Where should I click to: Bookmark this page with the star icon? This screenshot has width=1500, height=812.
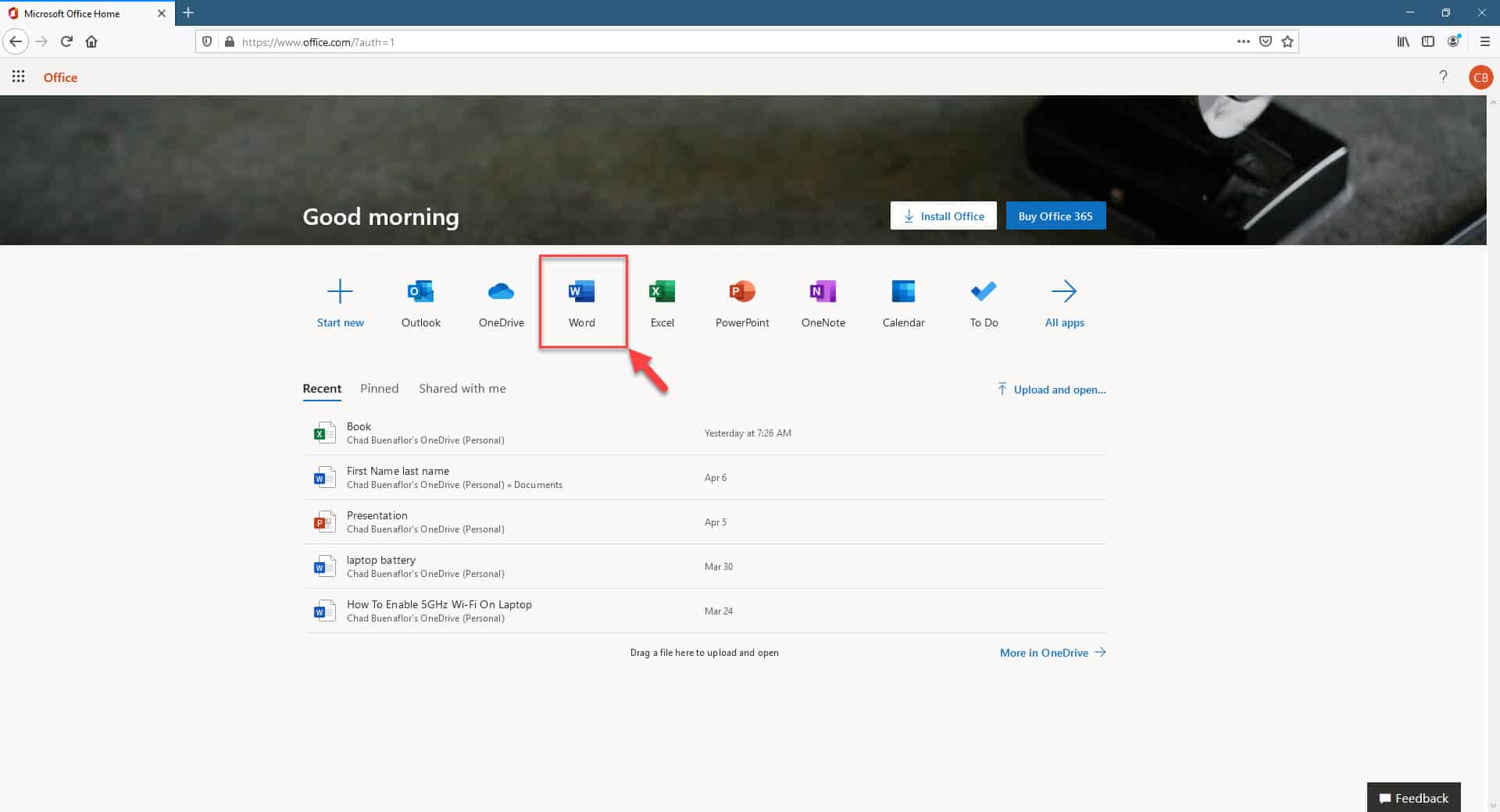pos(1287,41)
